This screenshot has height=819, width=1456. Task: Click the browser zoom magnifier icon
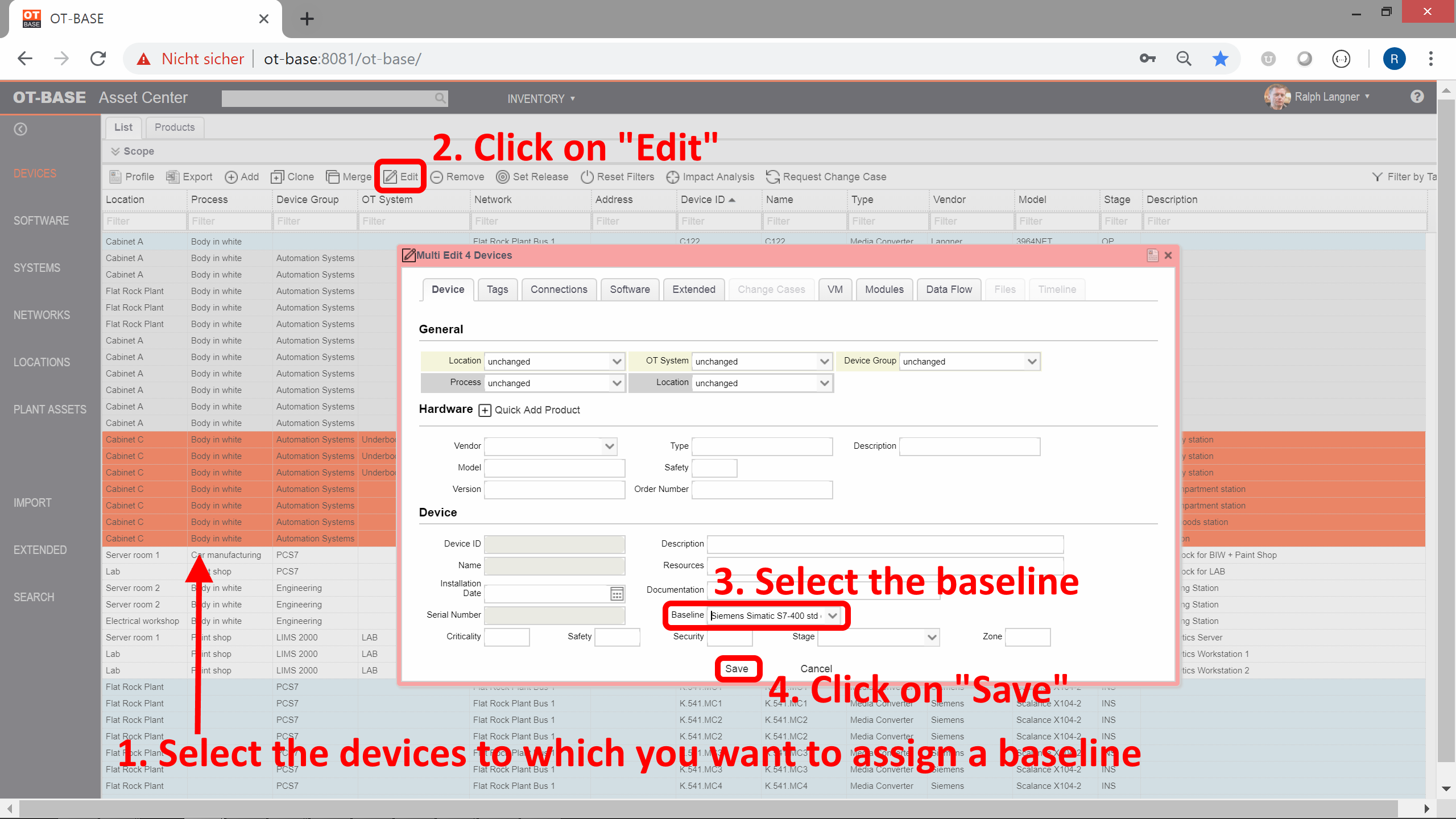[x=1184, y=59]
